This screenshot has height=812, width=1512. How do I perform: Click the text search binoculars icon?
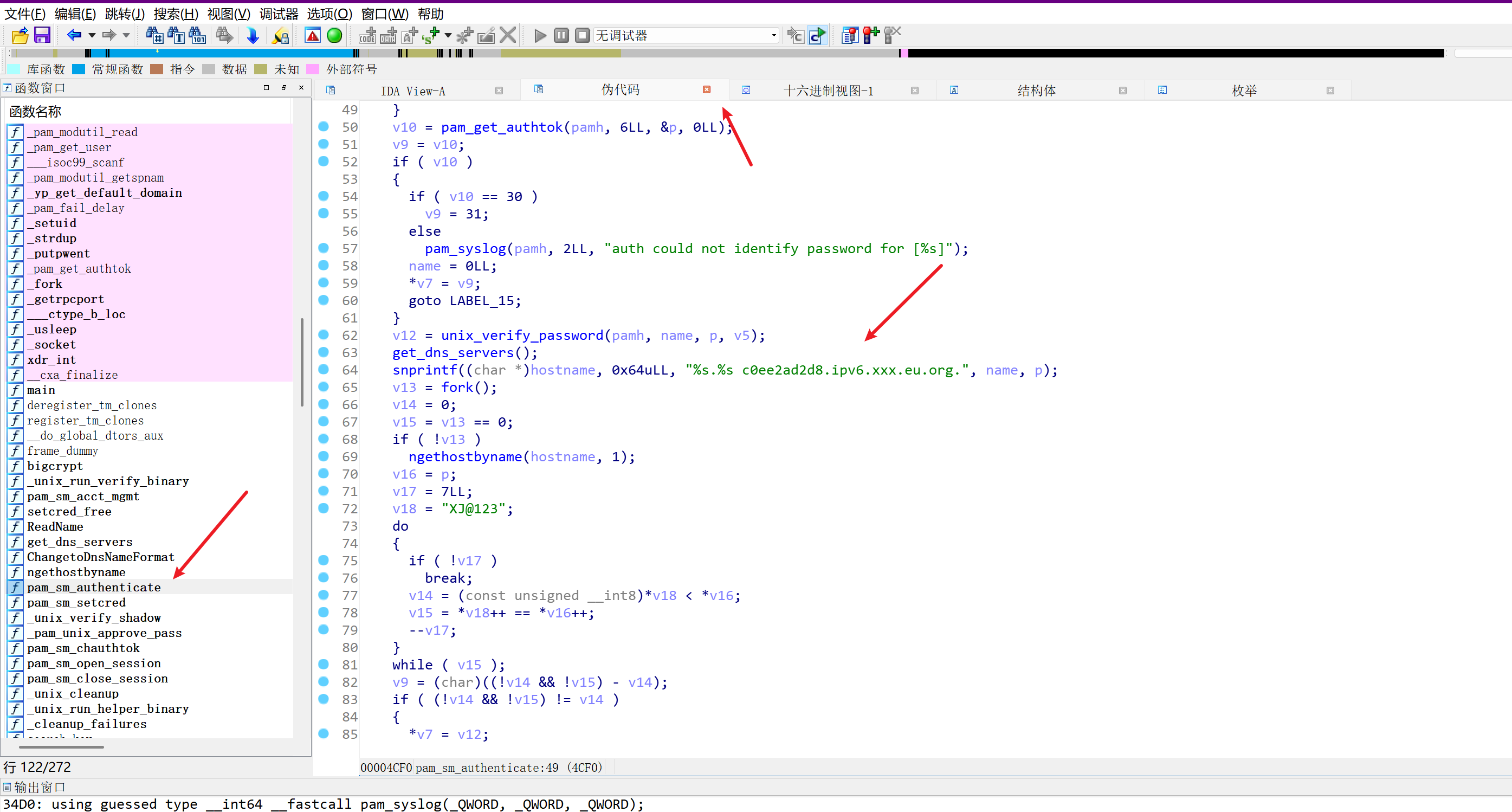(176, 36)
